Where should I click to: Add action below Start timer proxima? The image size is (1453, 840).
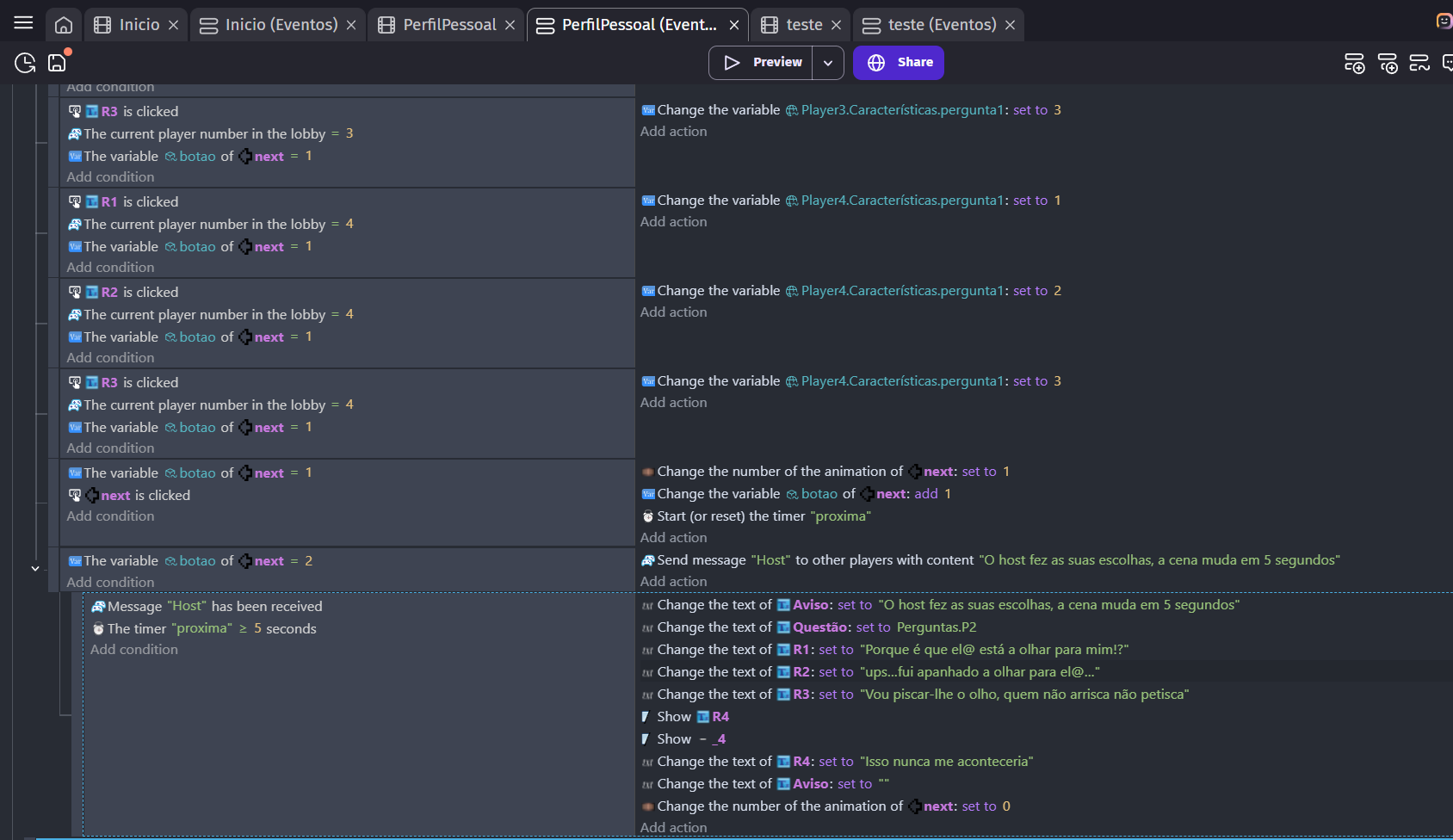[x=673, y=538]
